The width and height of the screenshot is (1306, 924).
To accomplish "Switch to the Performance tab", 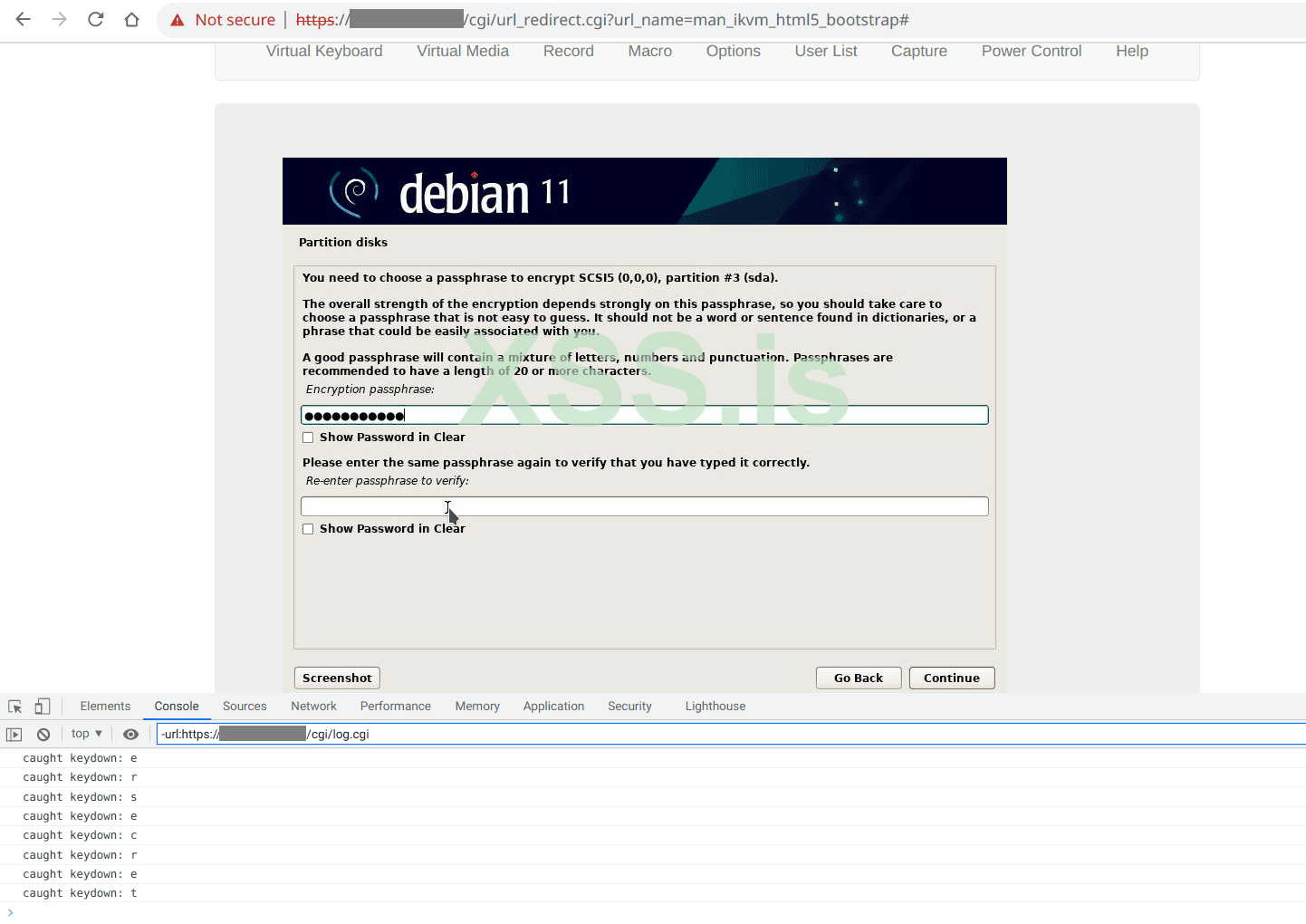I will coord(396,707).
